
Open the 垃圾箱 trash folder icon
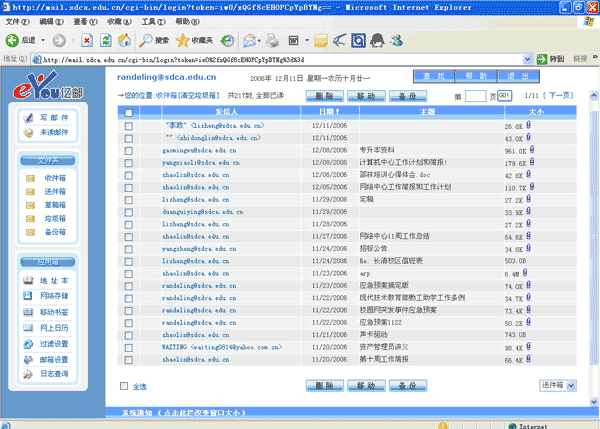click(30, 217)
